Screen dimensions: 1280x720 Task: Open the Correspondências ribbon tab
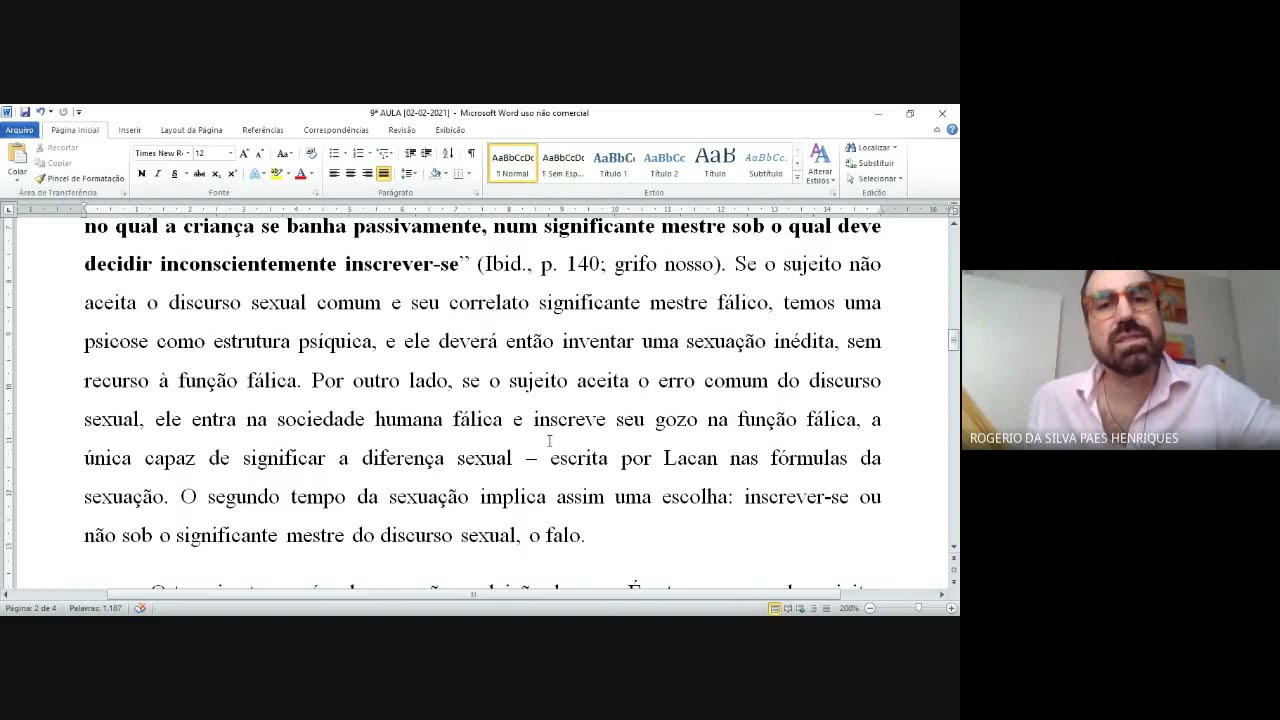click(336, 130)
